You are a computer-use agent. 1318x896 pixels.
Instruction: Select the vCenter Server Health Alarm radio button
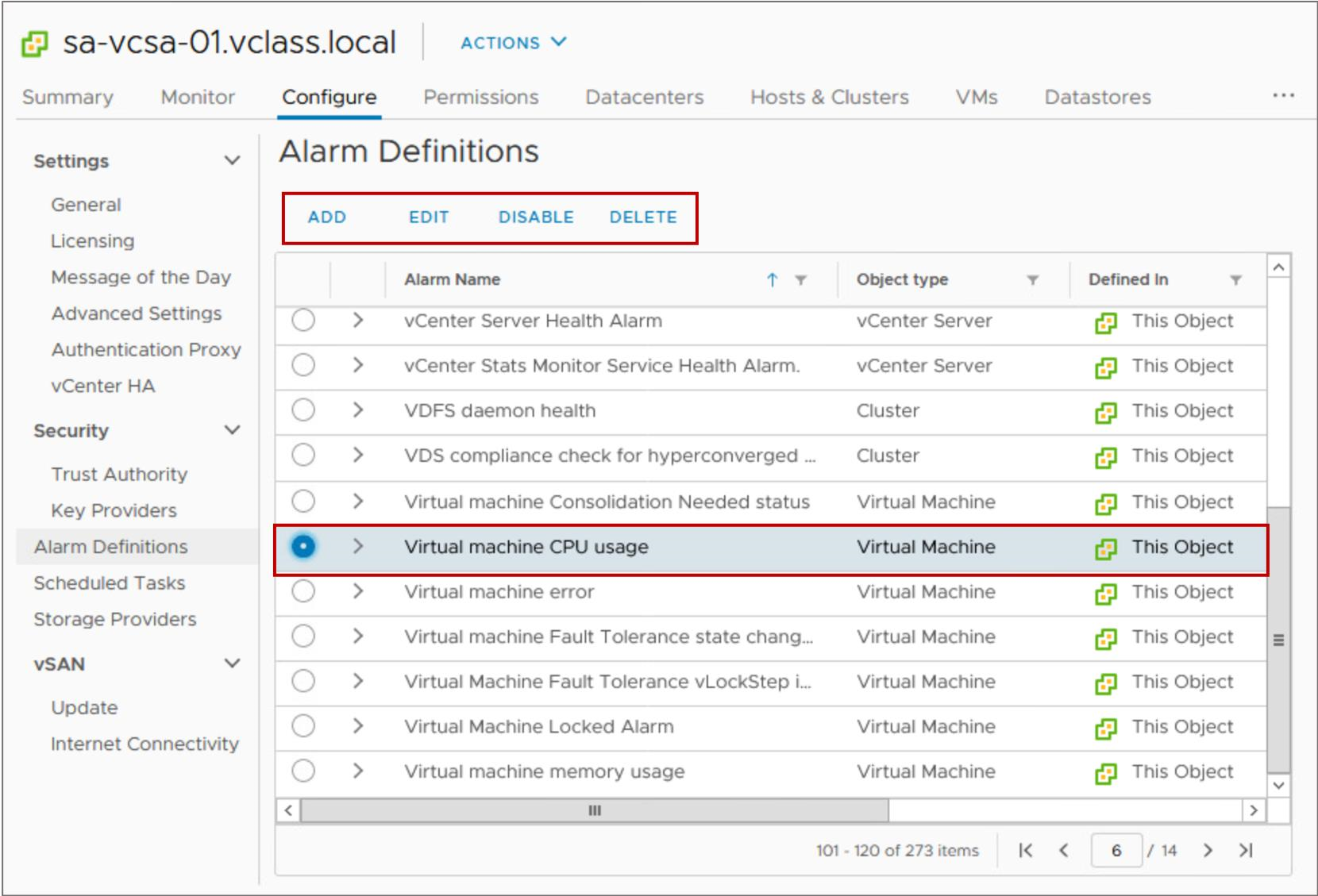[303, 321]
